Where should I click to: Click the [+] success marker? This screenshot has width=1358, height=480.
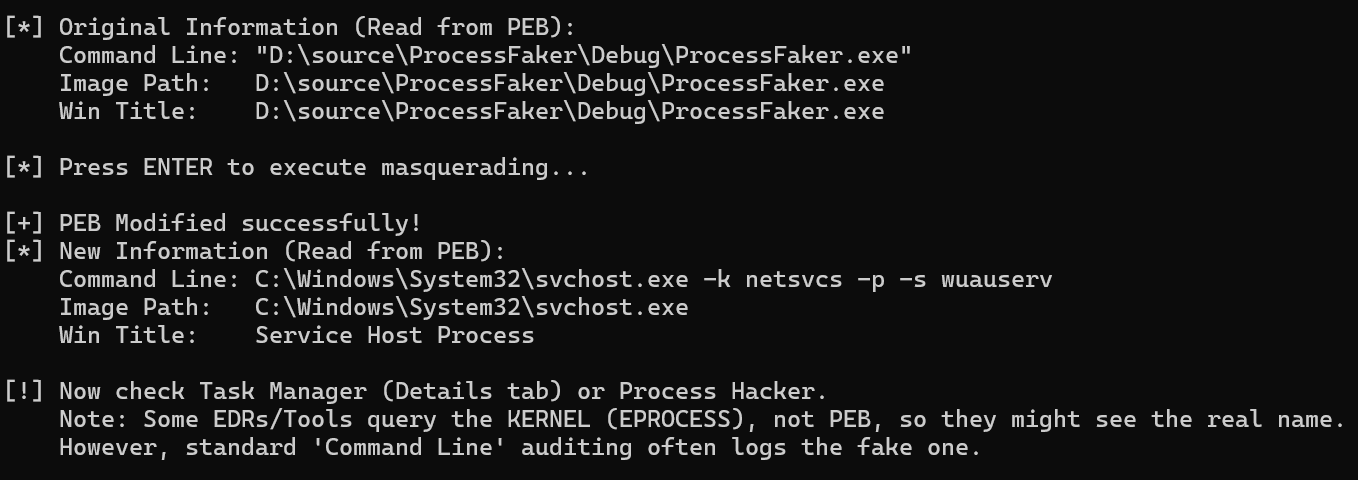pyautogui.click(x=23, y=223)
